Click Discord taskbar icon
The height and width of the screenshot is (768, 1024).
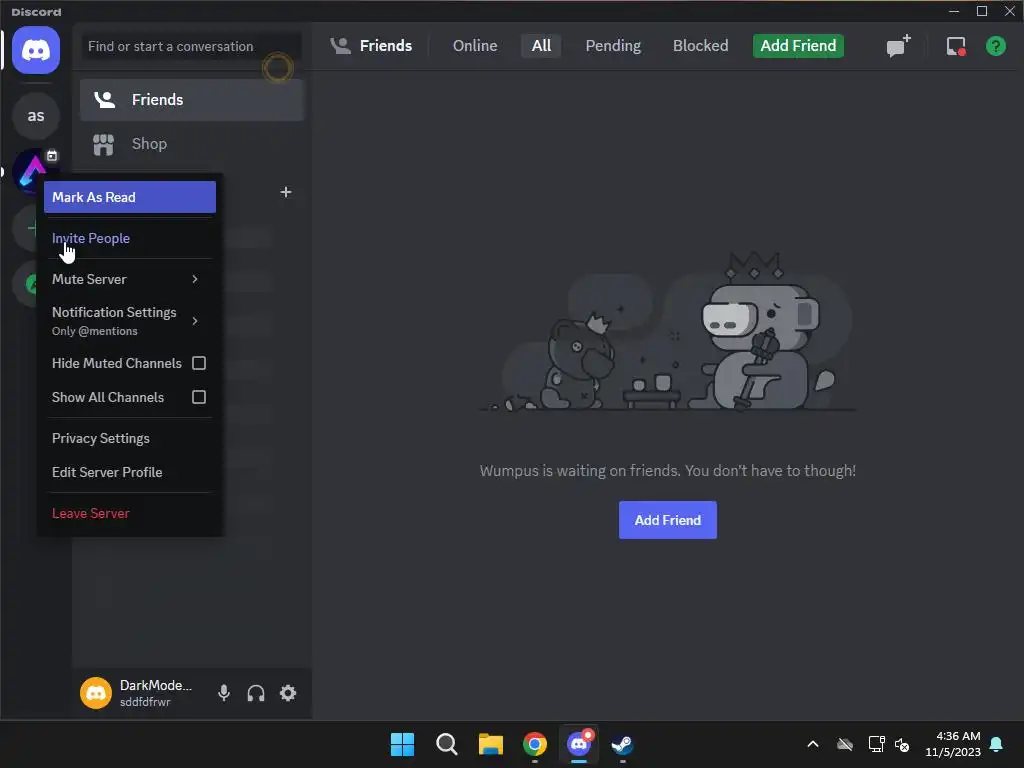tap(579, 744)
